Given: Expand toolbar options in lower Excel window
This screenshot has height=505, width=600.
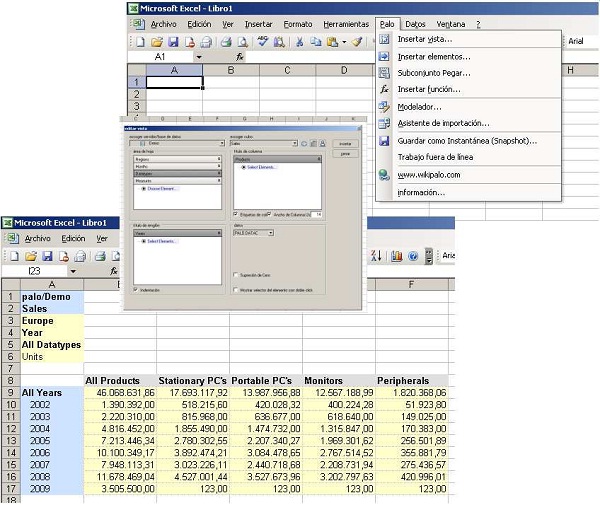Looking at the screenshot, I should (429, 256).
